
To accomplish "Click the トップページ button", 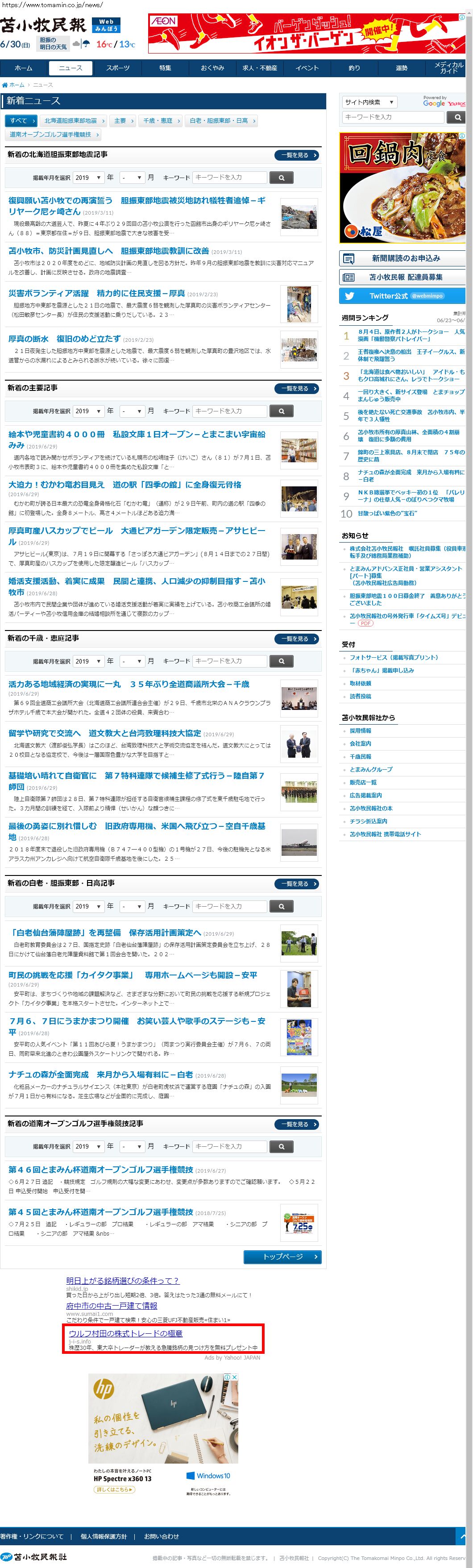I will point(282,1257).
